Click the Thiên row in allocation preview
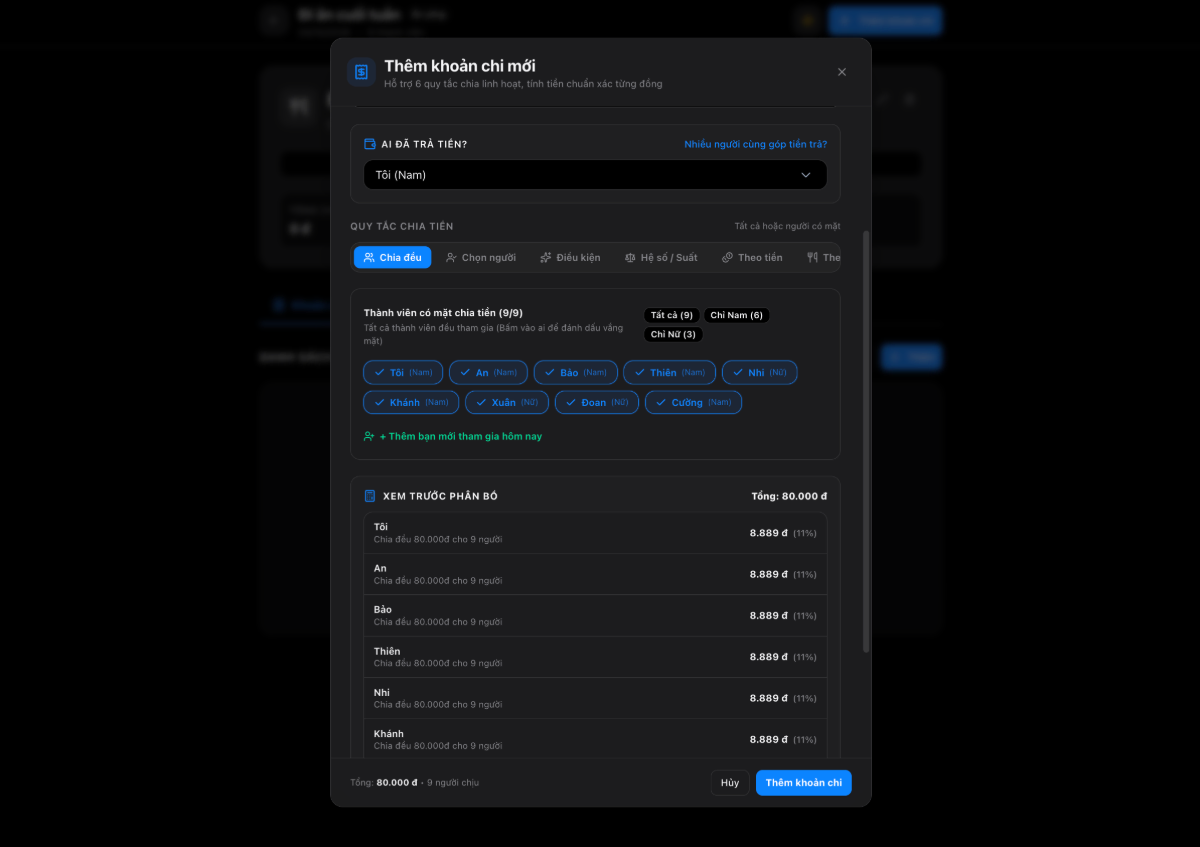This screenshot has width=1200, height=847. (x=595, y=657)
